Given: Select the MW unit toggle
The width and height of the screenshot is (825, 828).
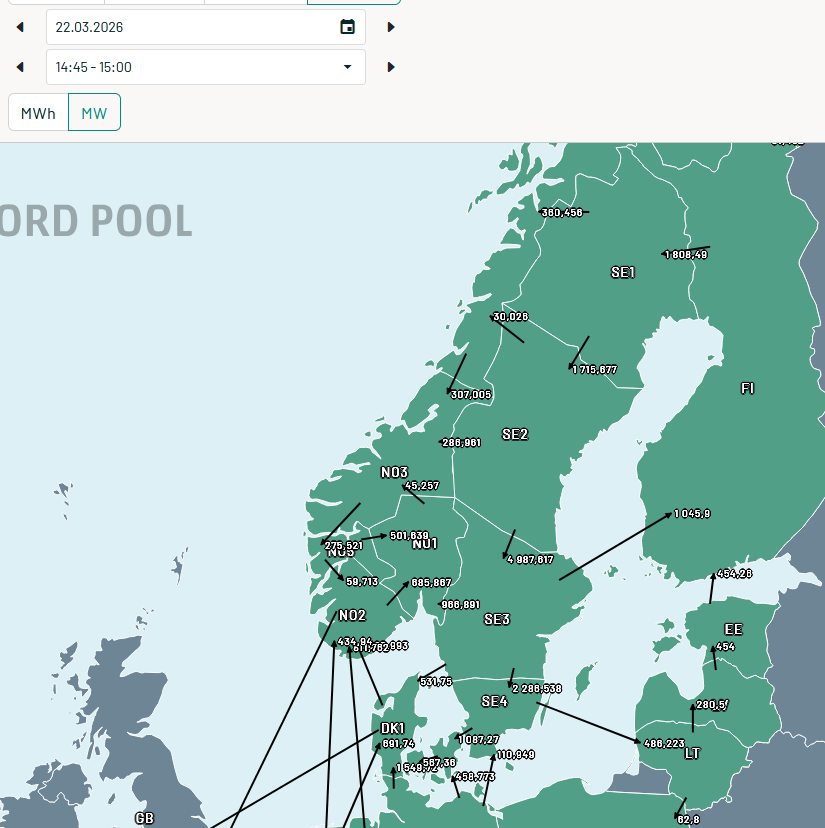Looking at the screenshot, I should click(94, 113).
